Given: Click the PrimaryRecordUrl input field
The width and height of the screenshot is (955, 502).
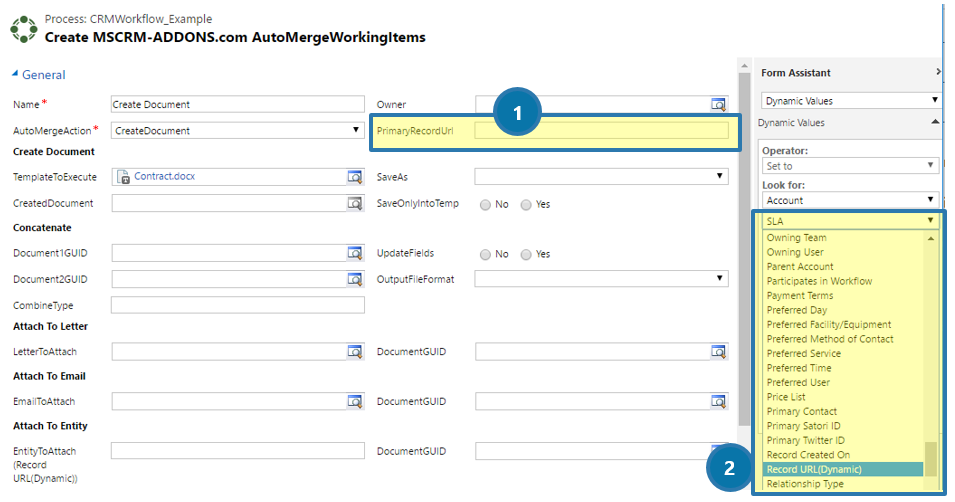Looking at the screenshot, I should pyautogui.click(x=601, y=130).
